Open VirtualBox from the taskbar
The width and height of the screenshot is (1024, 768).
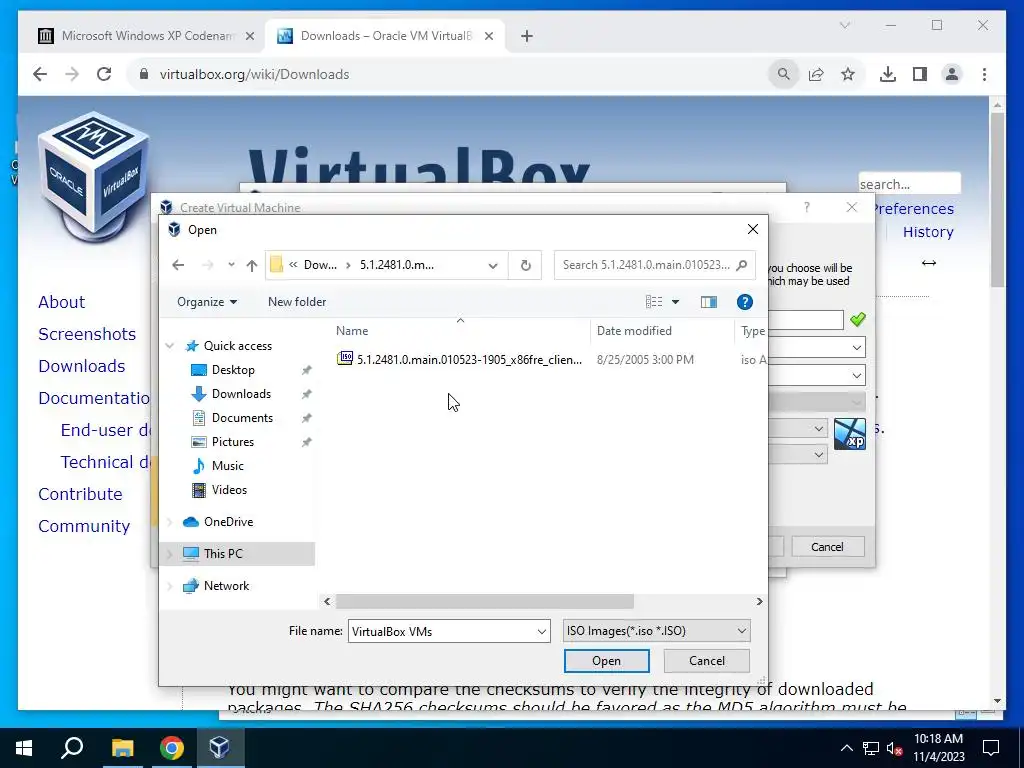pos(219,748)
